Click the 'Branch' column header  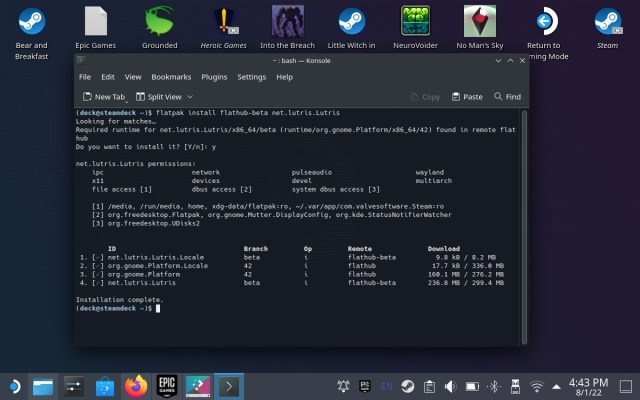[256, 249]
